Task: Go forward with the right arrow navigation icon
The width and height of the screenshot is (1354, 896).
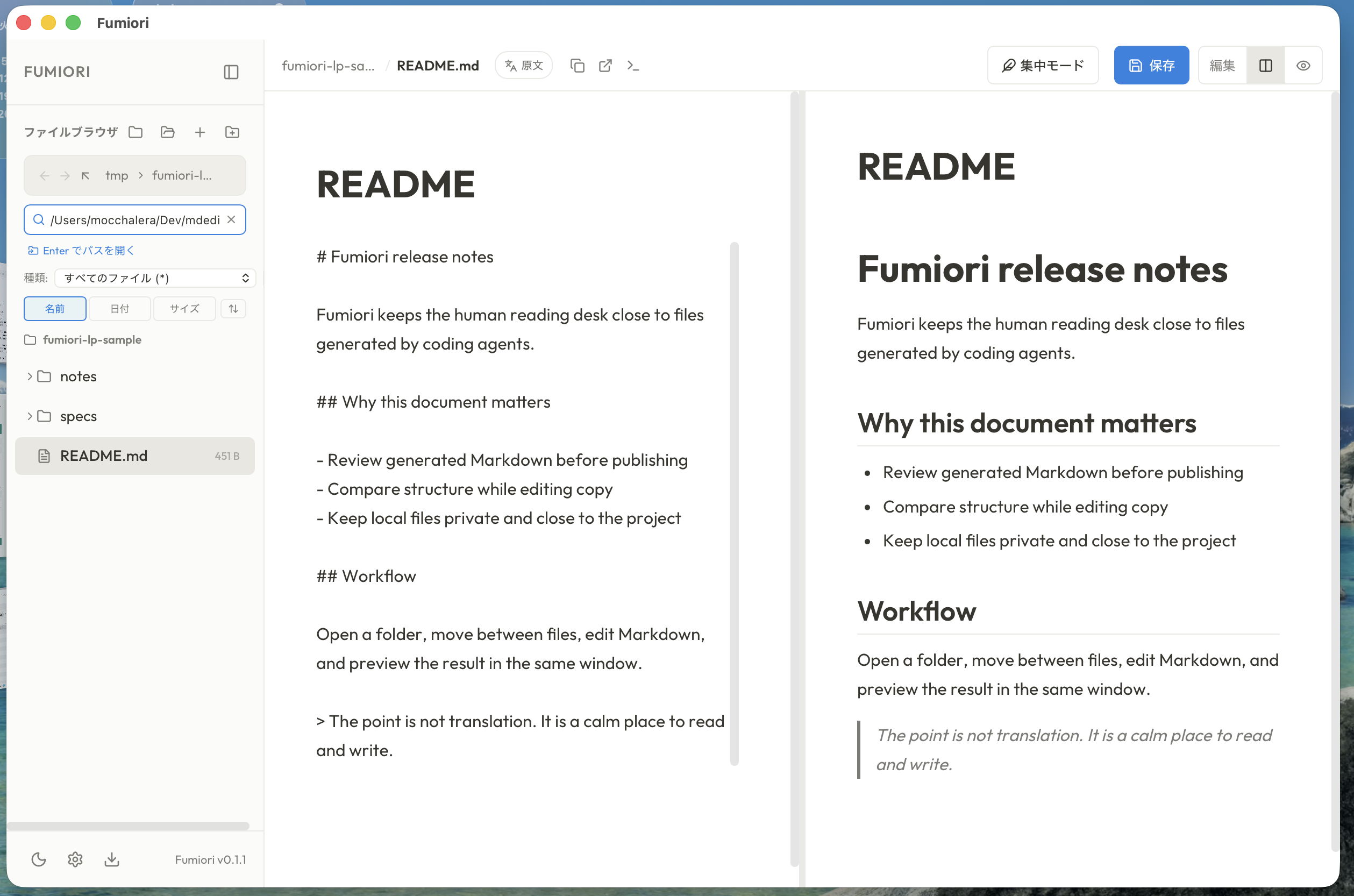Action: 65,175
